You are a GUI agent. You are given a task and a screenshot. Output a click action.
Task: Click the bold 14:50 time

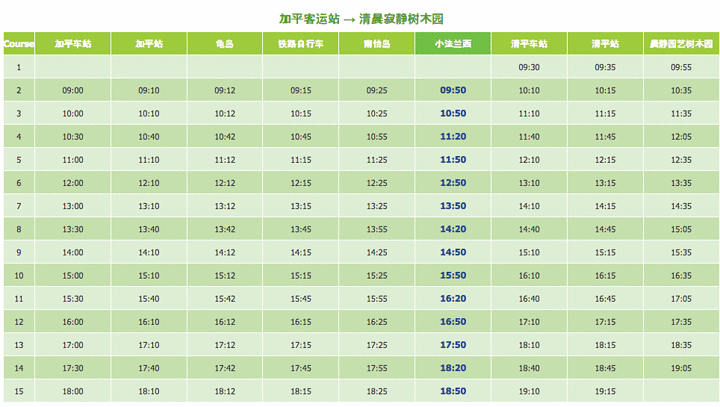click(453, 252)
